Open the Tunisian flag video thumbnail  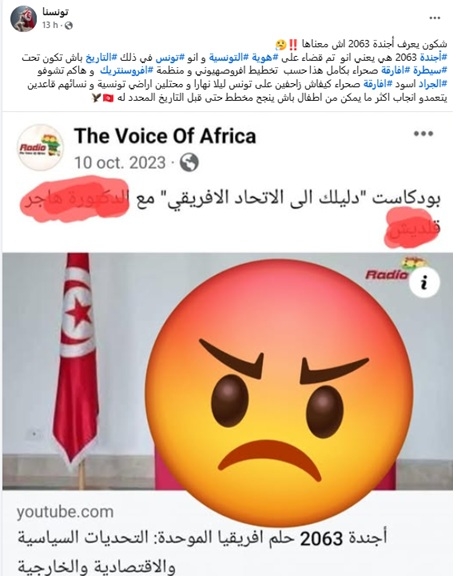(x=227, y=371)
